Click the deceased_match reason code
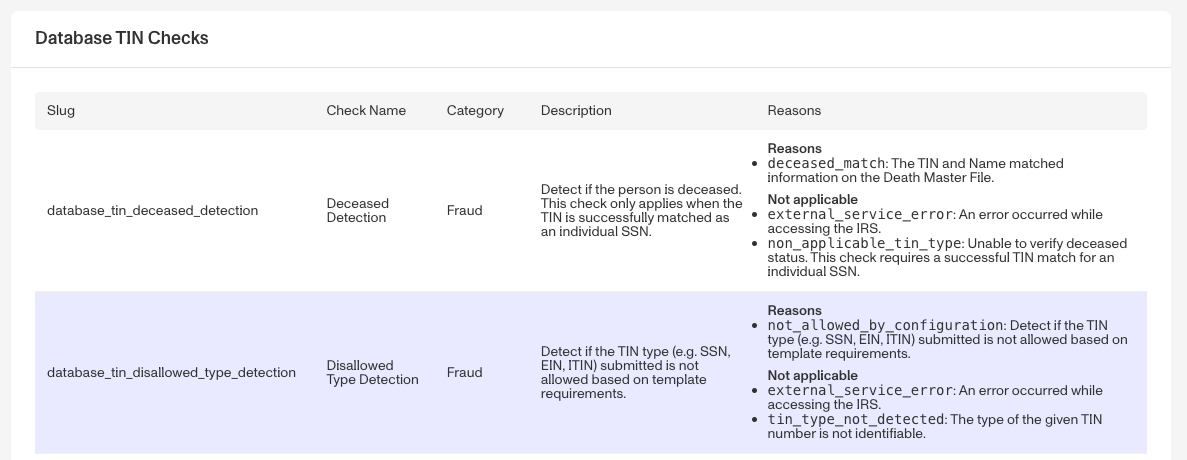The width and height of the screenshot is (1187, 460). click(826, 163)
